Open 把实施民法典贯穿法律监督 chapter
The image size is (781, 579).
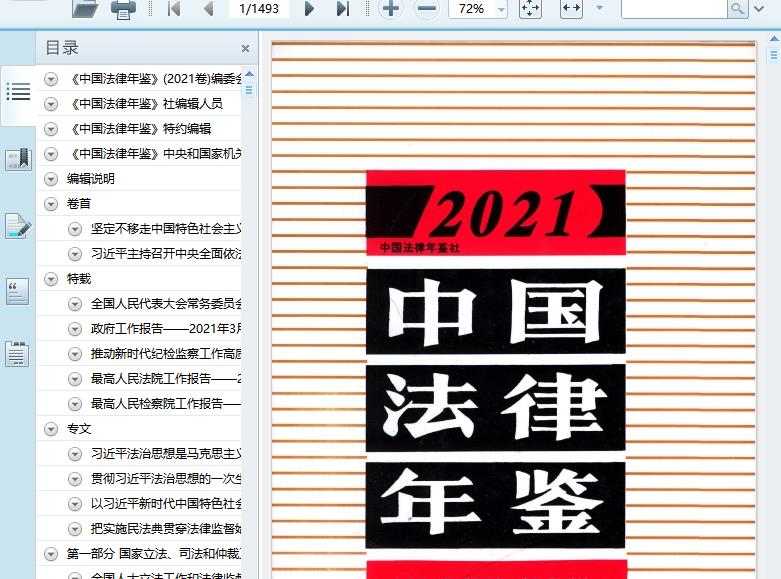(166, 529)
